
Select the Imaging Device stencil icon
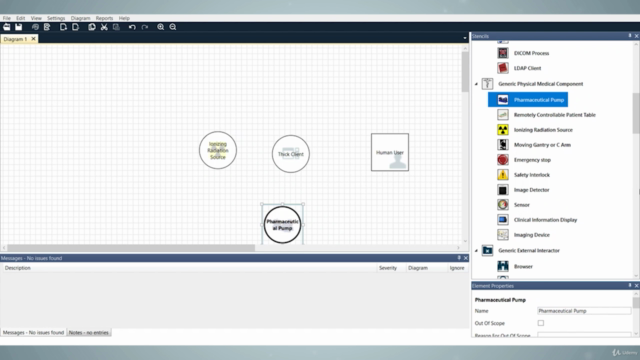pyautogui.click(x=503, y=235)
